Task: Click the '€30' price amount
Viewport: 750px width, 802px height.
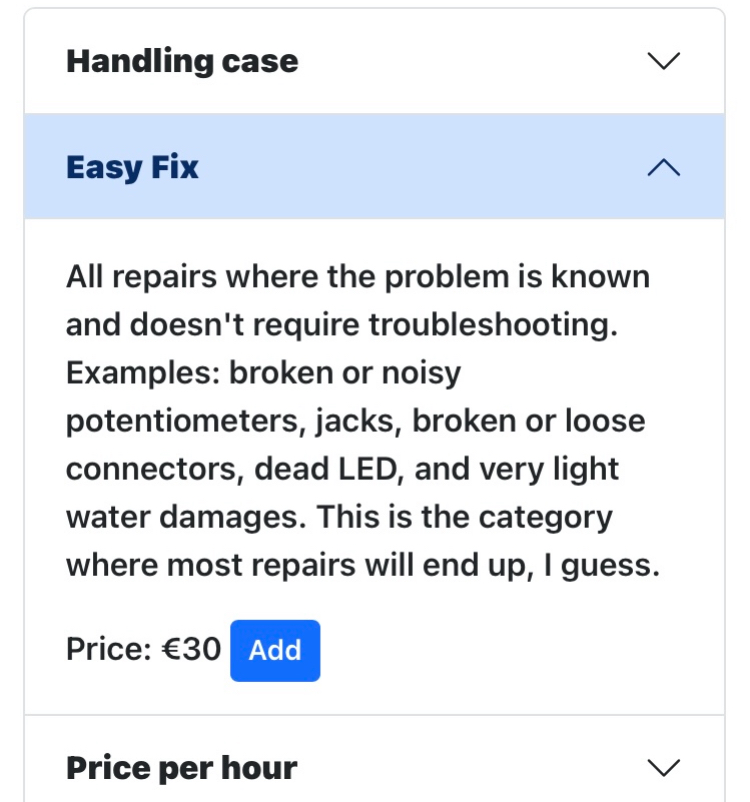Action: coord(190,650)
